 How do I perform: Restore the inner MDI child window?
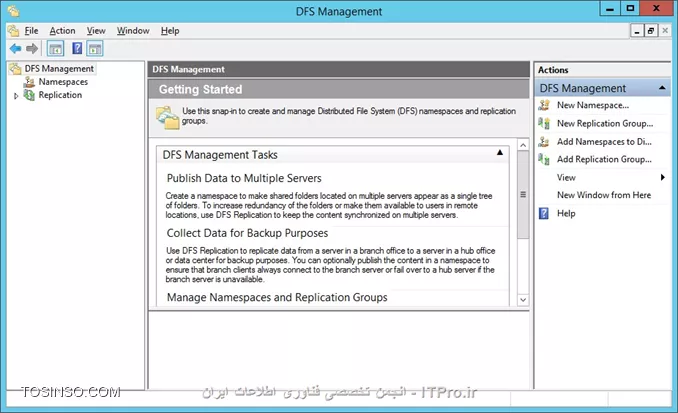tap(651, 31)
